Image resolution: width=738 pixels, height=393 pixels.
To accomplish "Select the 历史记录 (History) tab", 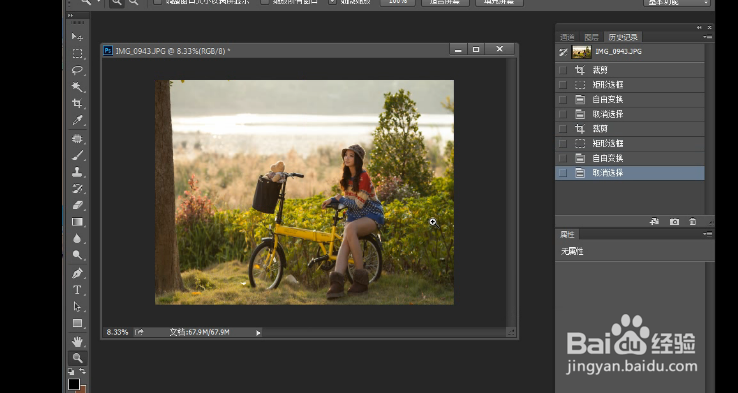I will point(623,37).
